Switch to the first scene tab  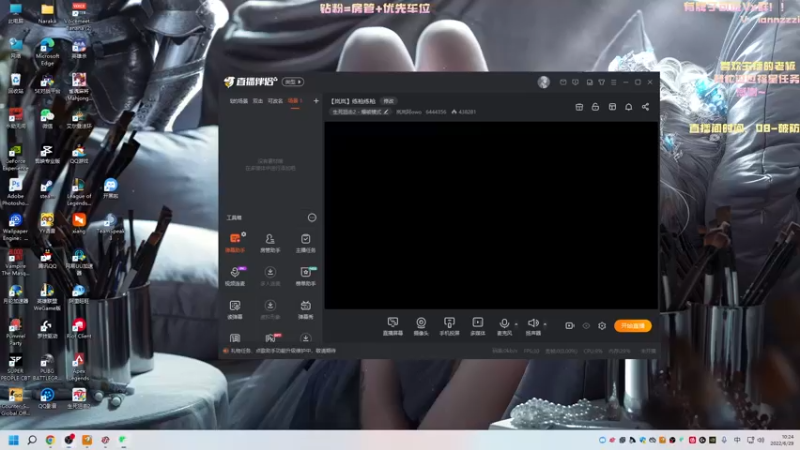point(238,101)
